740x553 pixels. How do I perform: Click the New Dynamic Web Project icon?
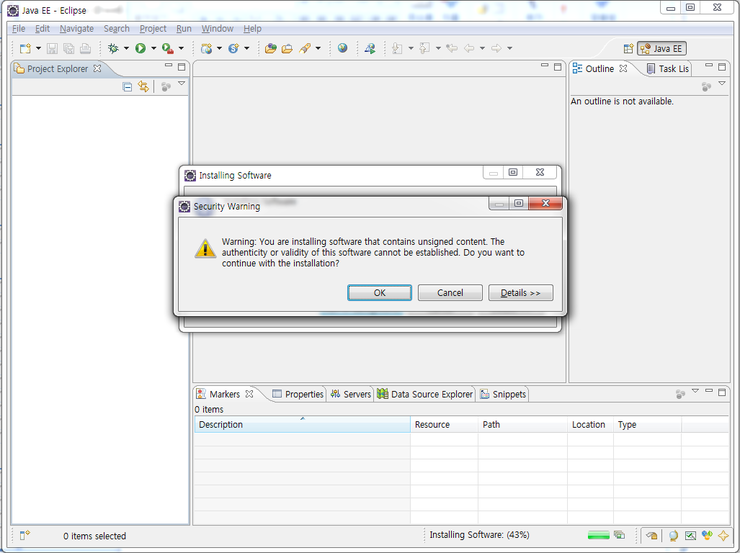coord(206,48)
